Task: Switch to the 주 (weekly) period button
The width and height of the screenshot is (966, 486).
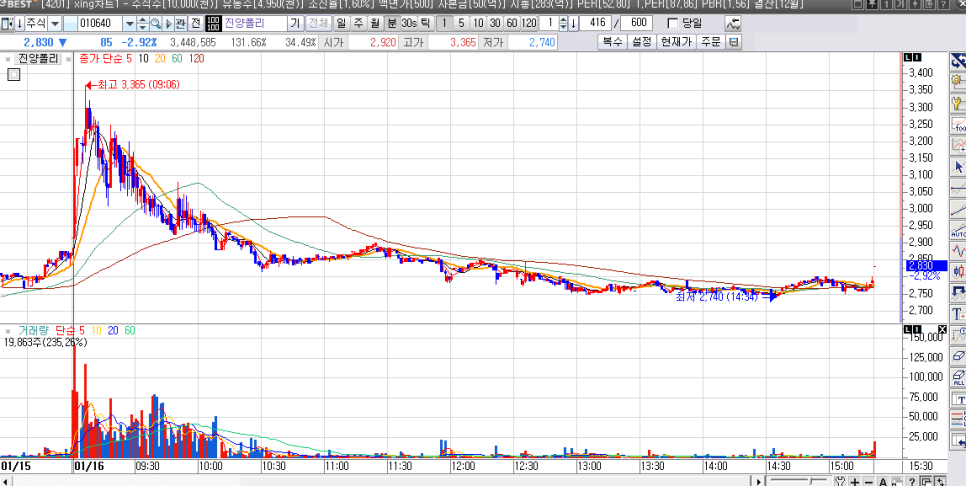Action: pos(358,24)
